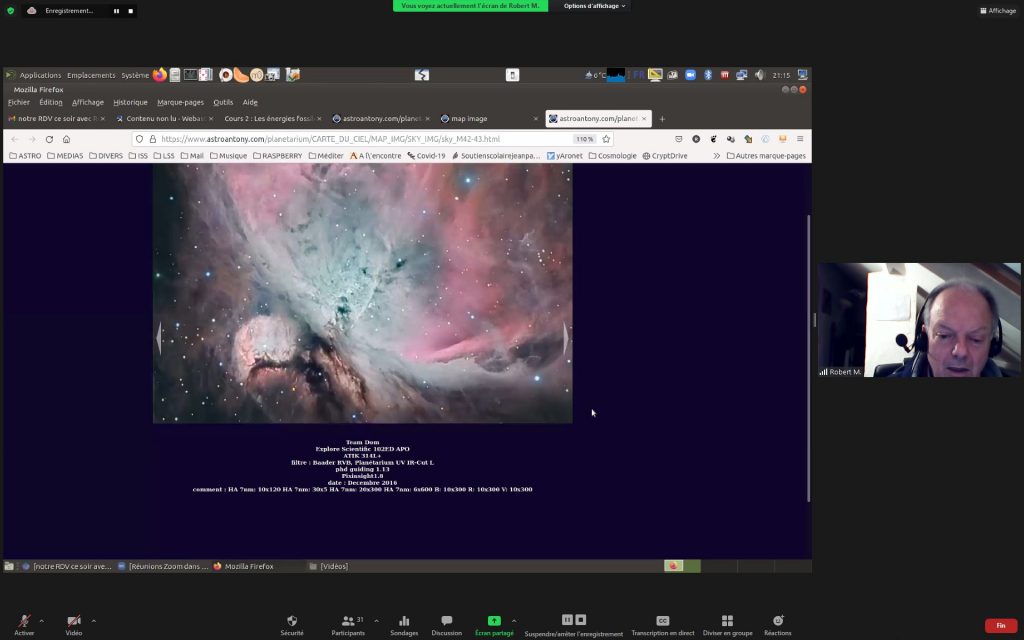Click the webpage vertical scrollbar
This screenshot has width=1024, height=640.
point(808,358)
